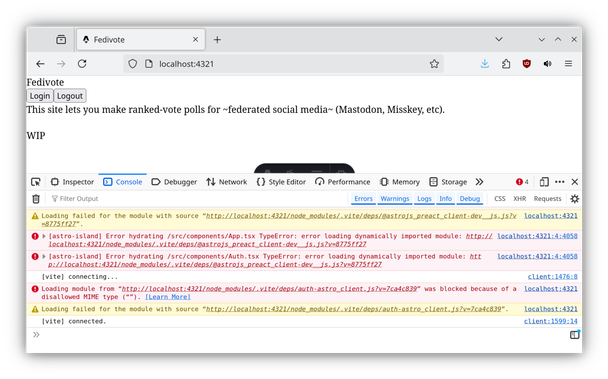
Task: Click the Login button
Action: [40, 96]
